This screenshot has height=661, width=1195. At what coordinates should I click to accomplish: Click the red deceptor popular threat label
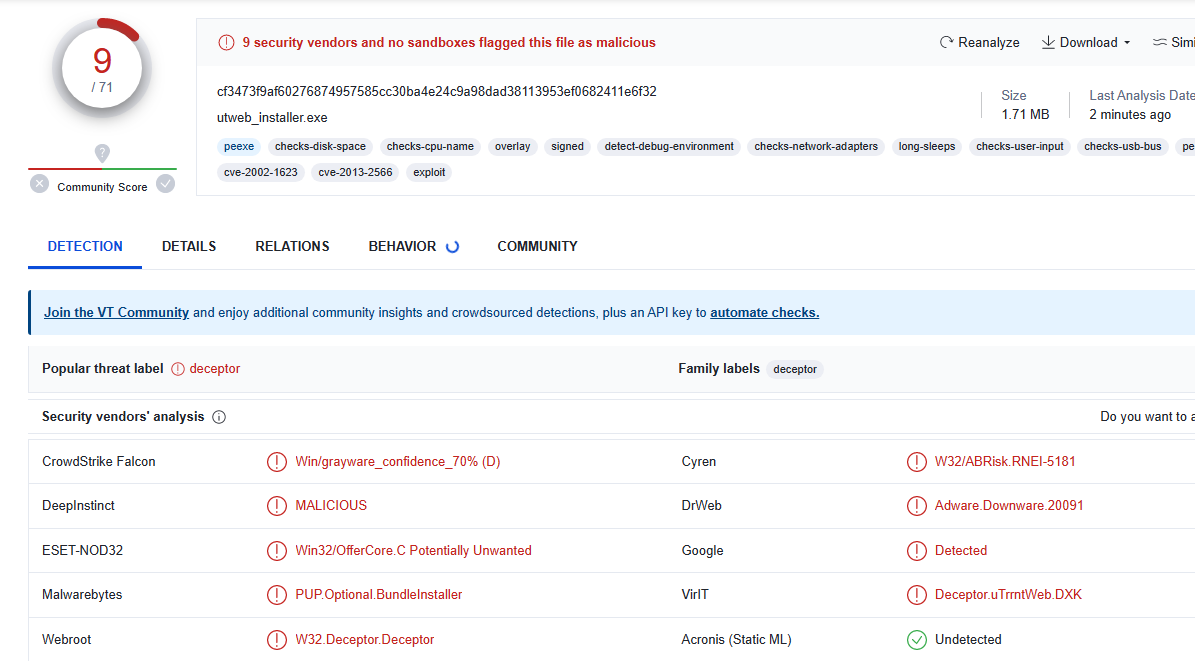[214, 369]
